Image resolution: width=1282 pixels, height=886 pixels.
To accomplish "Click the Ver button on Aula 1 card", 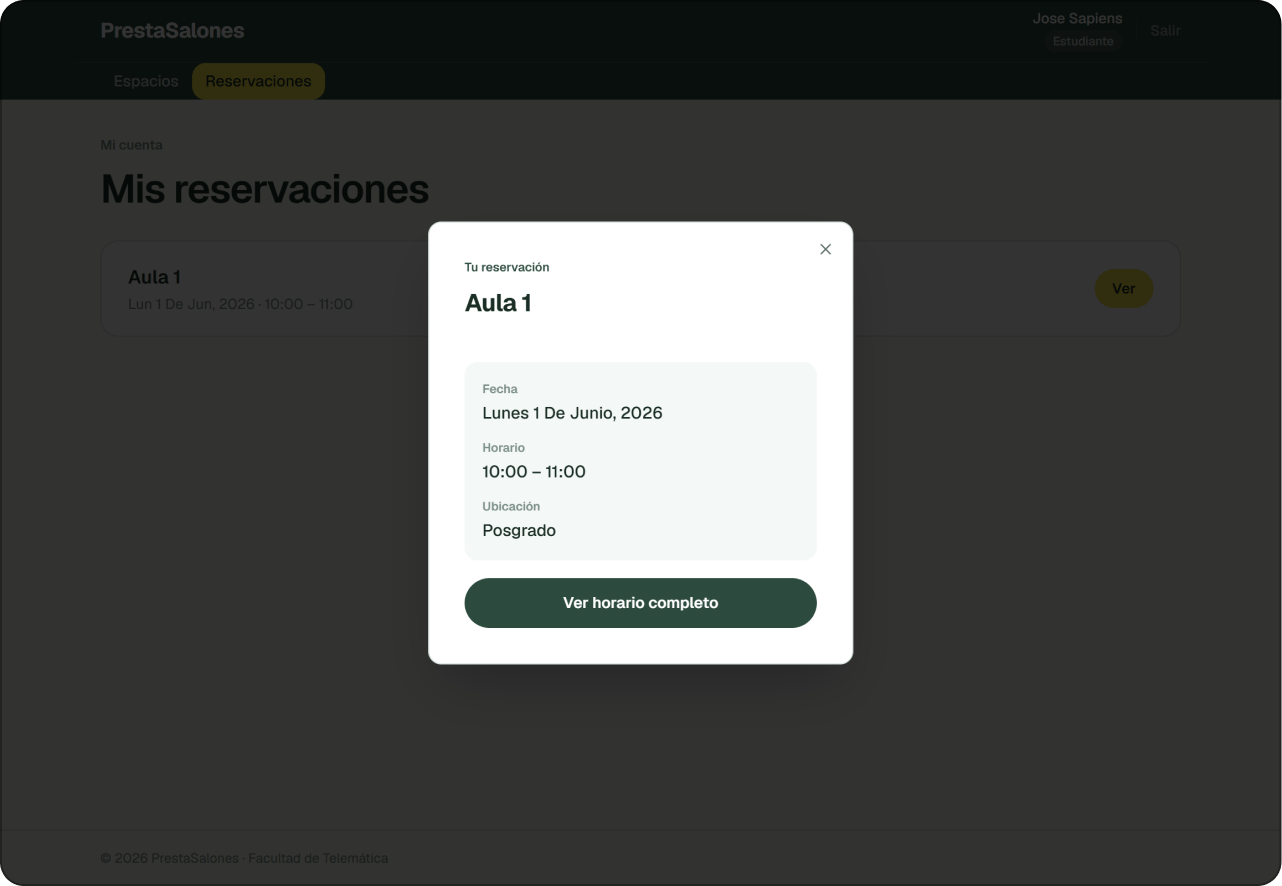I will (1124, 288).
